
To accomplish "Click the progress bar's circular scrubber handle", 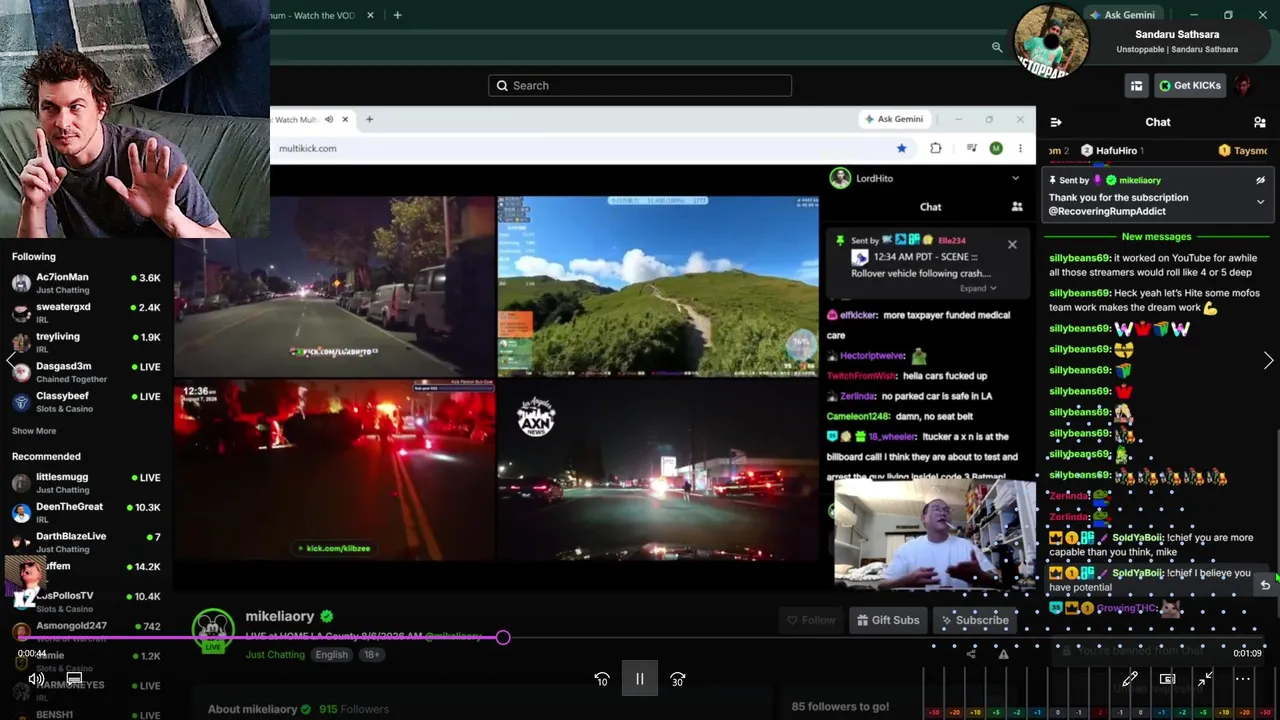I will point(503,637).
